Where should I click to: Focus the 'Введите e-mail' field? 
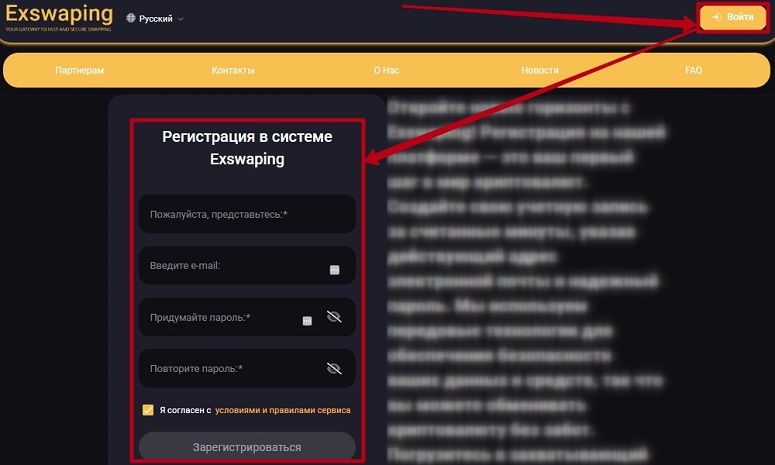pyautogui.click(x=247, y=265)
